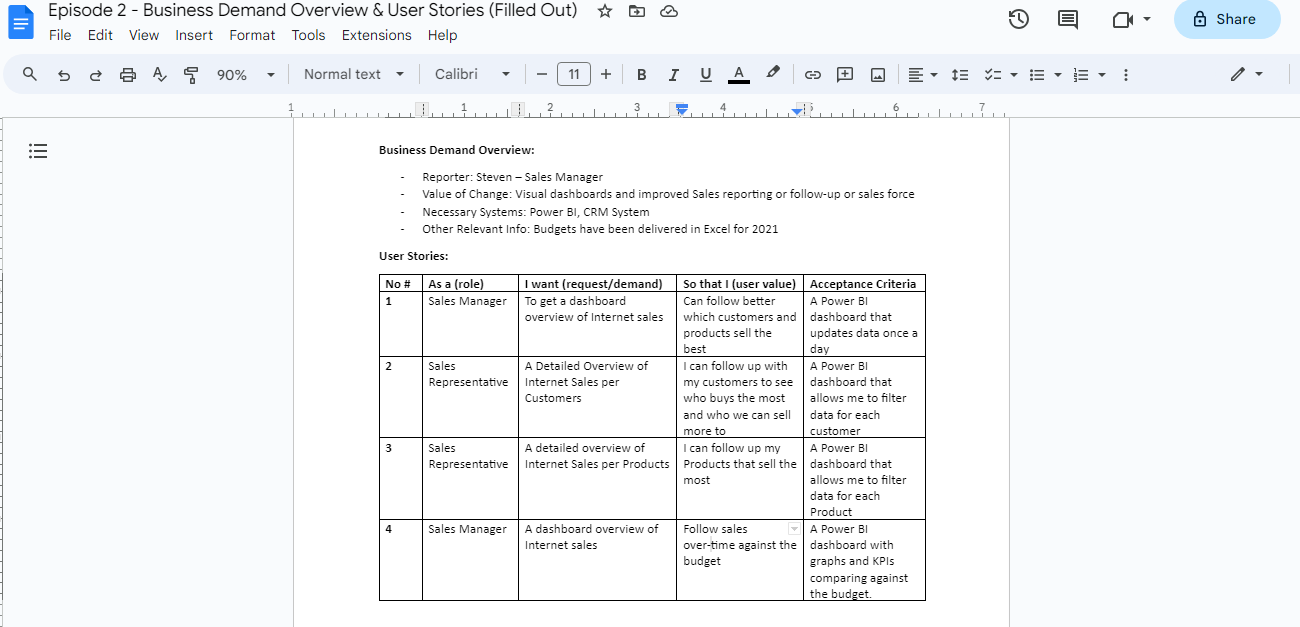Open the highlight color pen tool
1300x627 pixels.
tap(772, 74)
